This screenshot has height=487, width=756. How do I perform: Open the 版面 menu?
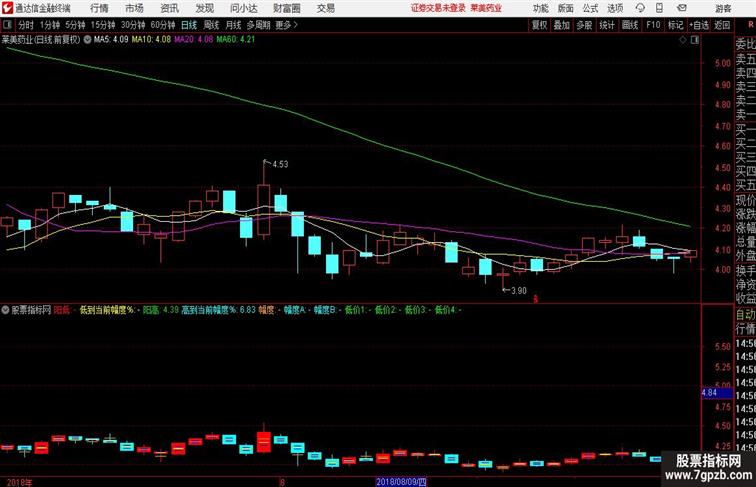pyautogui.click(x=566, y=8)
